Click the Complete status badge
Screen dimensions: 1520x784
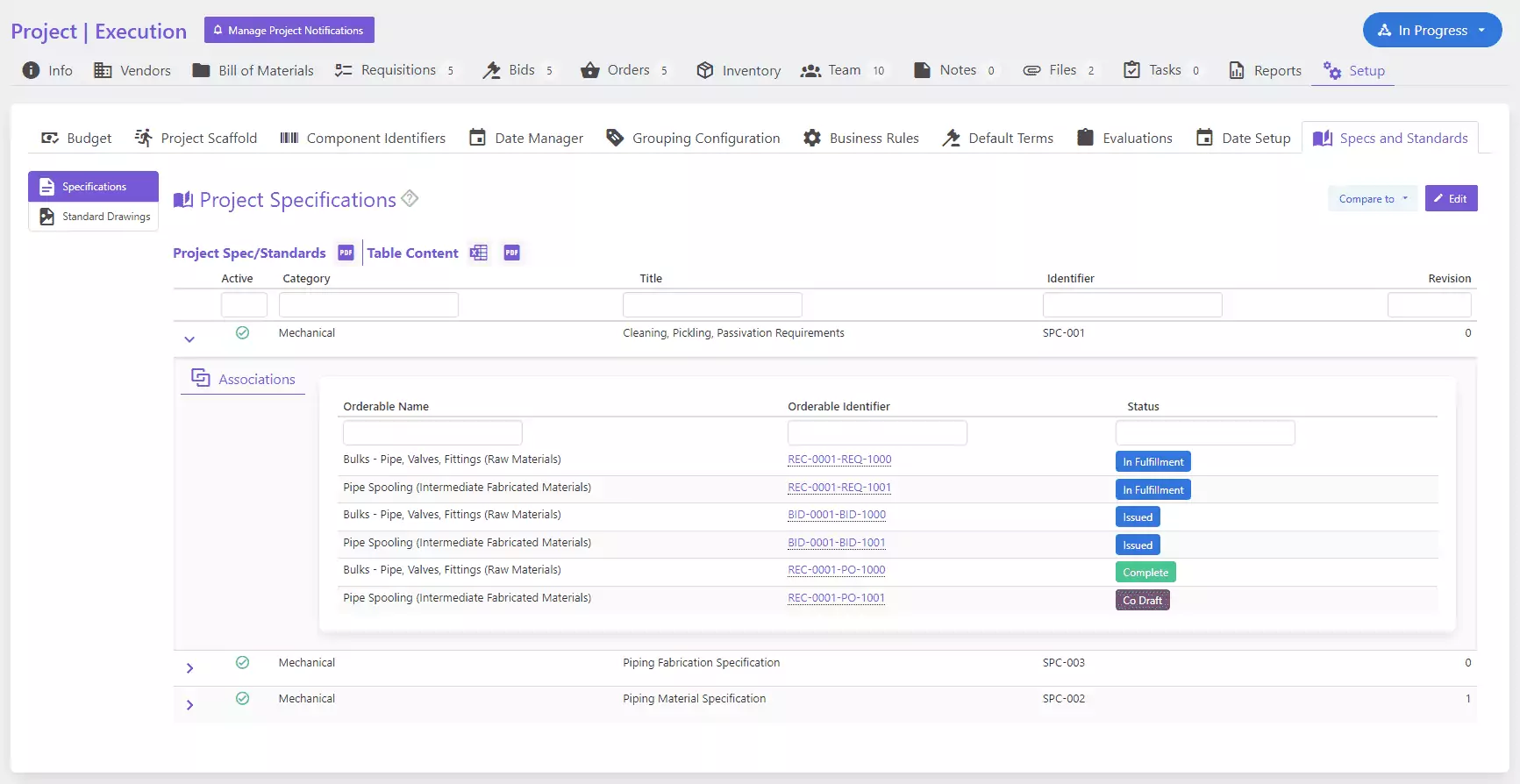coord(1145,572)
